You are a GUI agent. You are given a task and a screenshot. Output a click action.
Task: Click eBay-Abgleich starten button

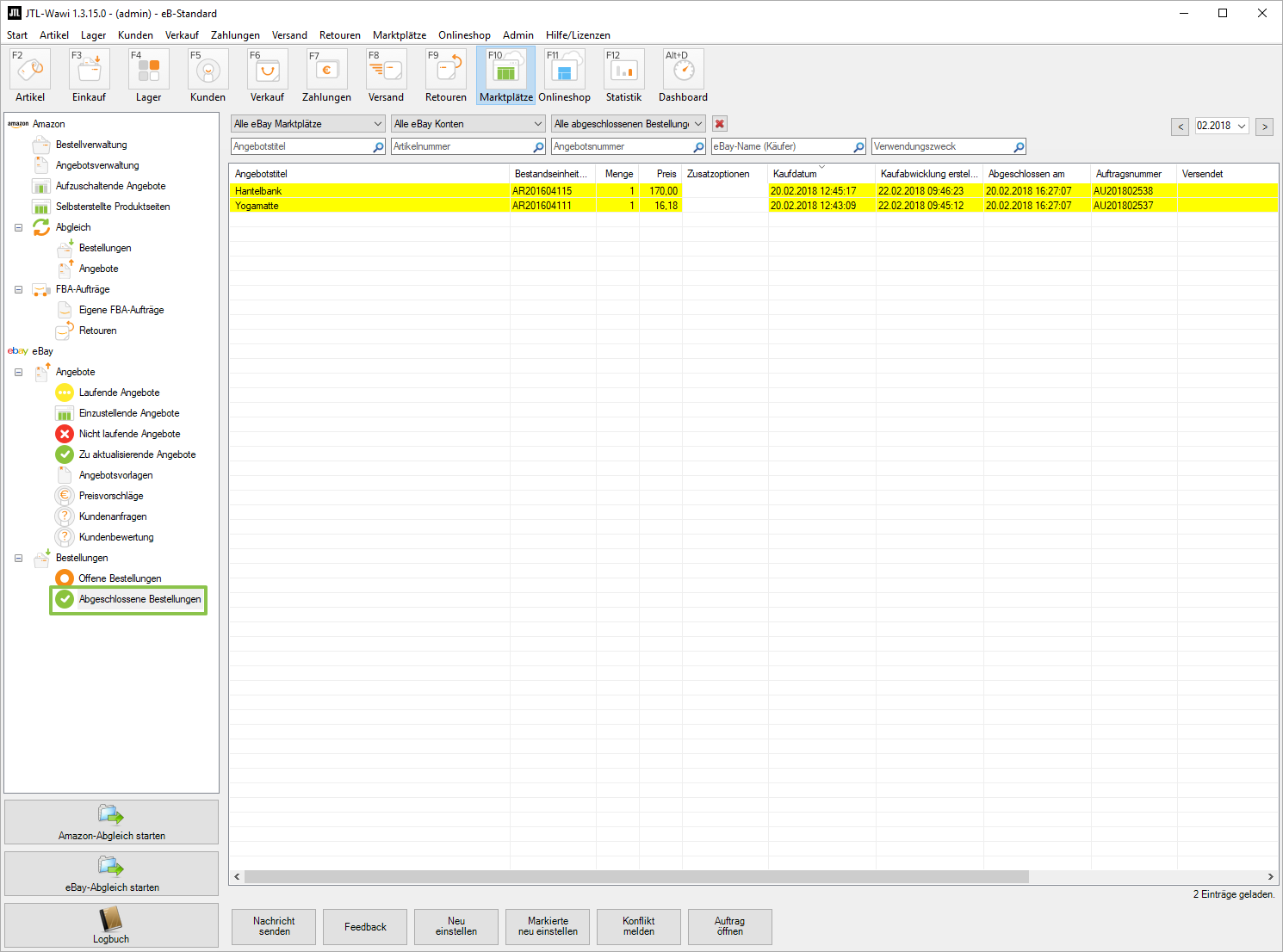coord(111,874)
